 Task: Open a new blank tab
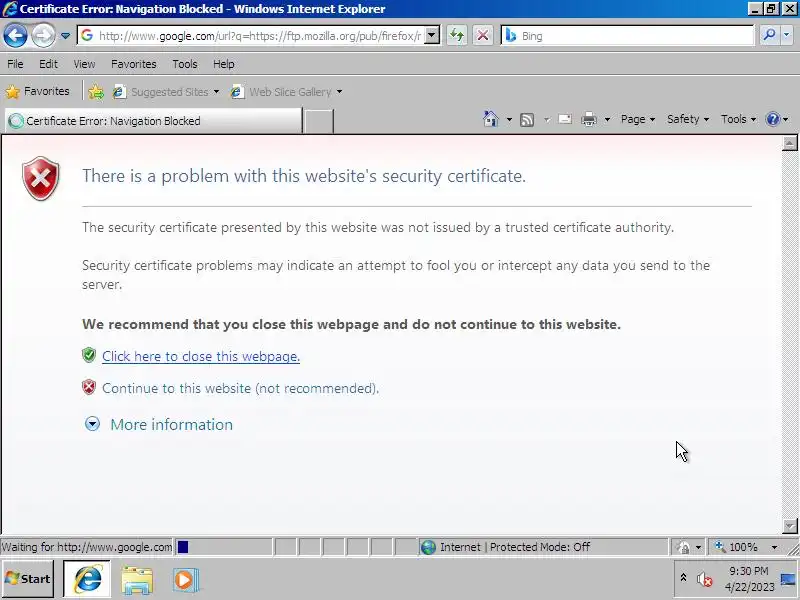(318, 121)
